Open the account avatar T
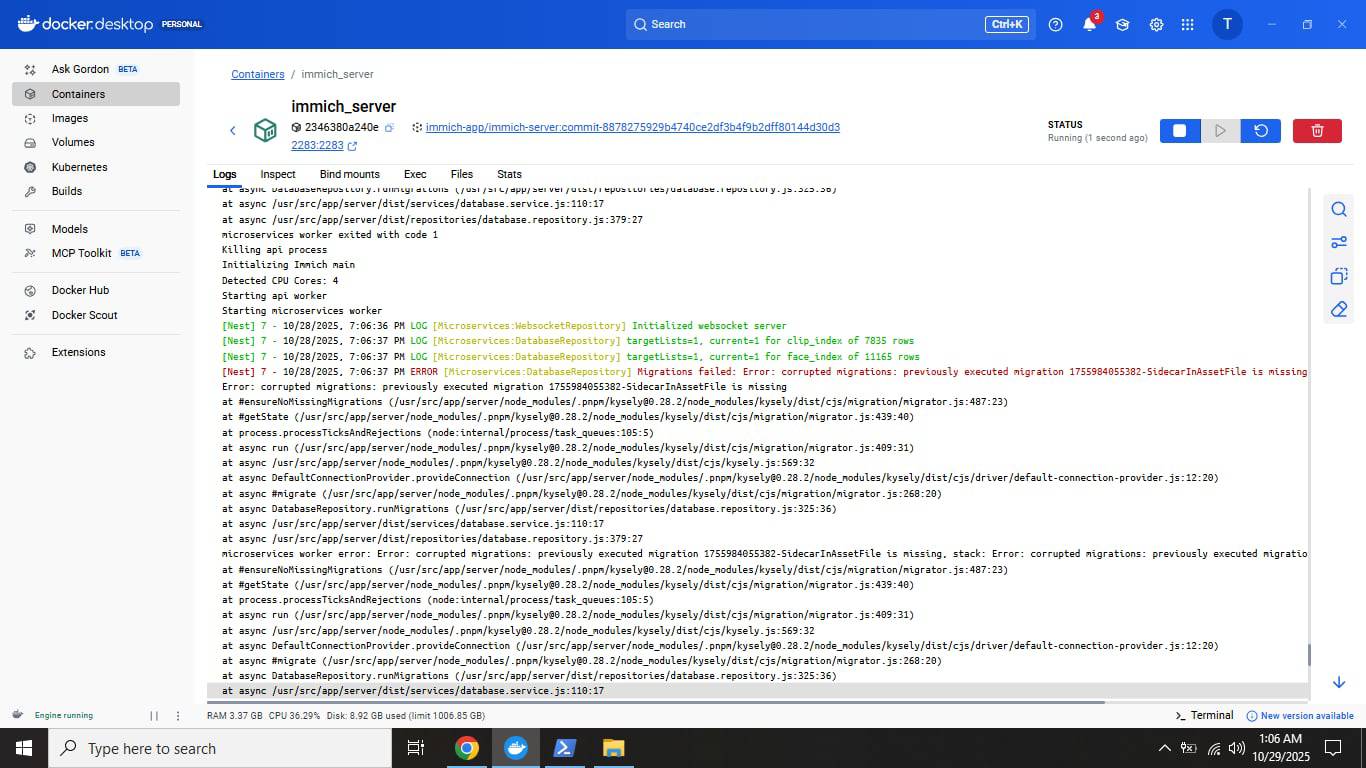This screenshot has height=768, width=1366. [x=1227, y=24]
